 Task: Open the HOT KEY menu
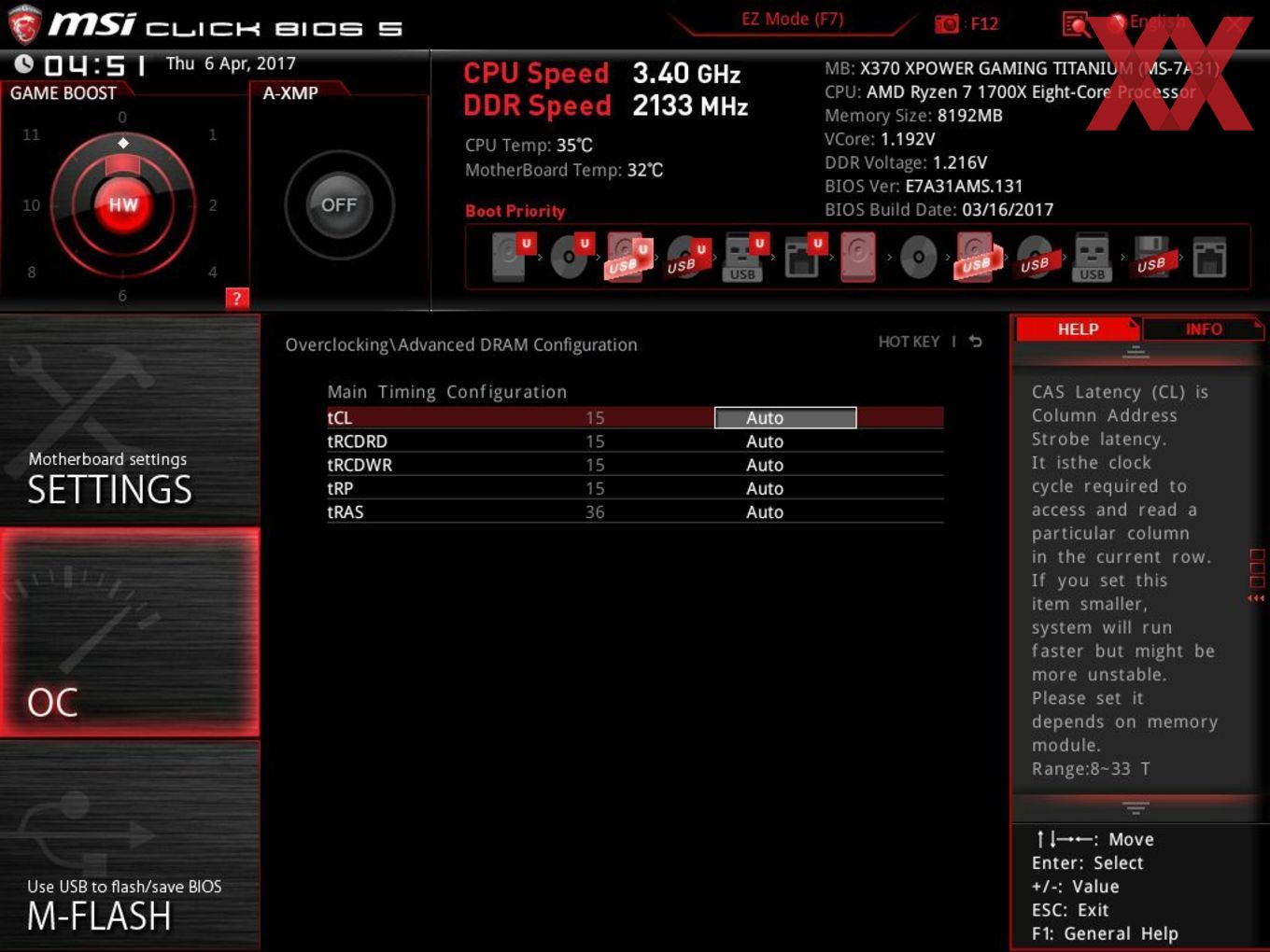point(909,342)
